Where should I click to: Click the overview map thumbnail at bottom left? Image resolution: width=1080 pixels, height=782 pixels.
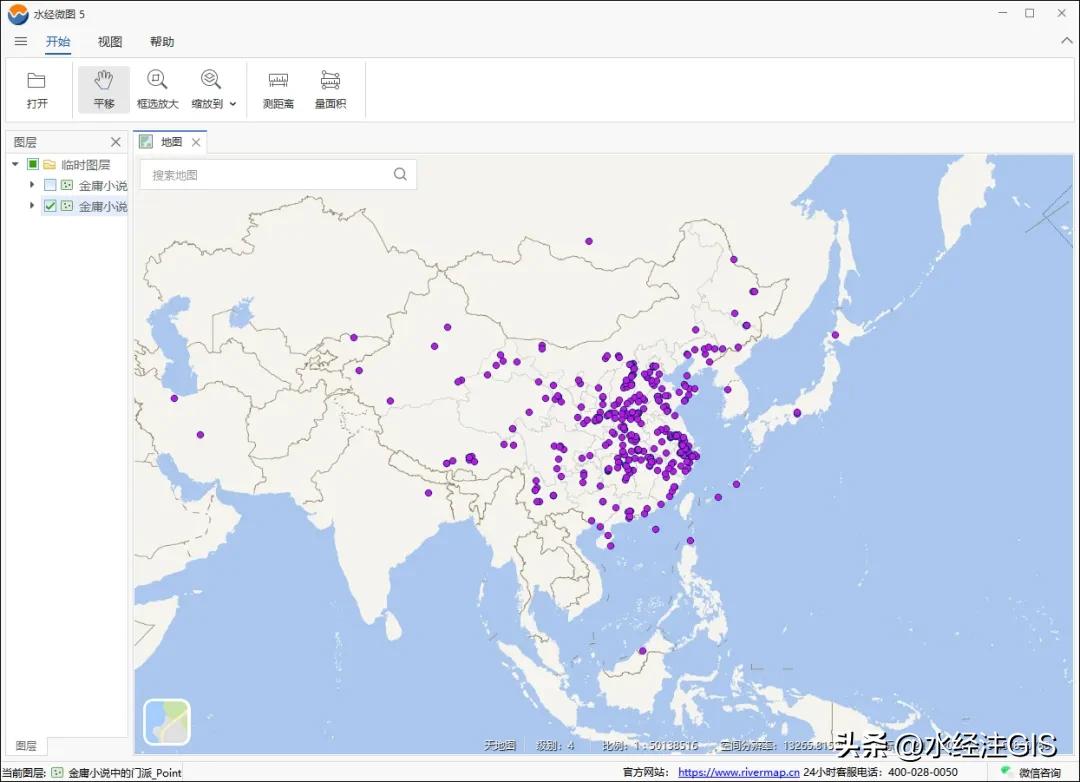pyautogui.click(x=166, y=721)
